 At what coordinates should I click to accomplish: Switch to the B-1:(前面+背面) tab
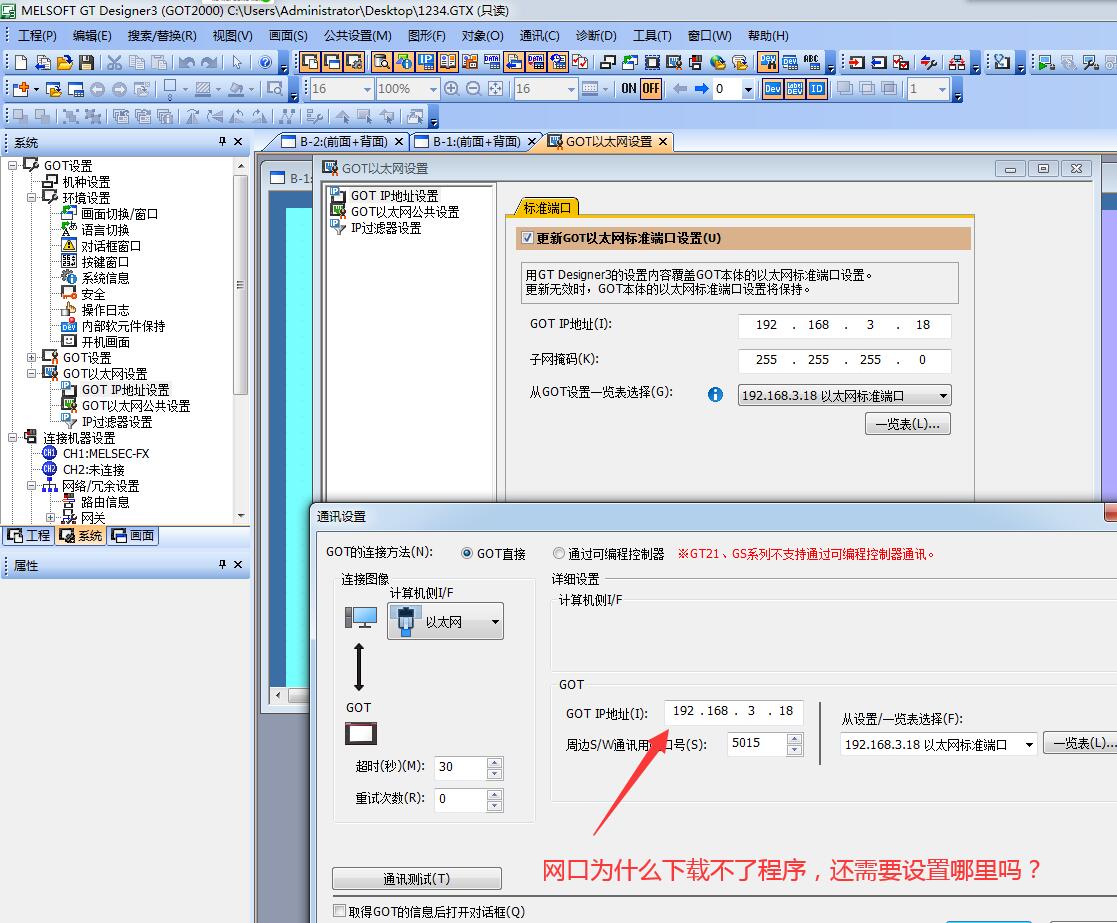(475, 142)
